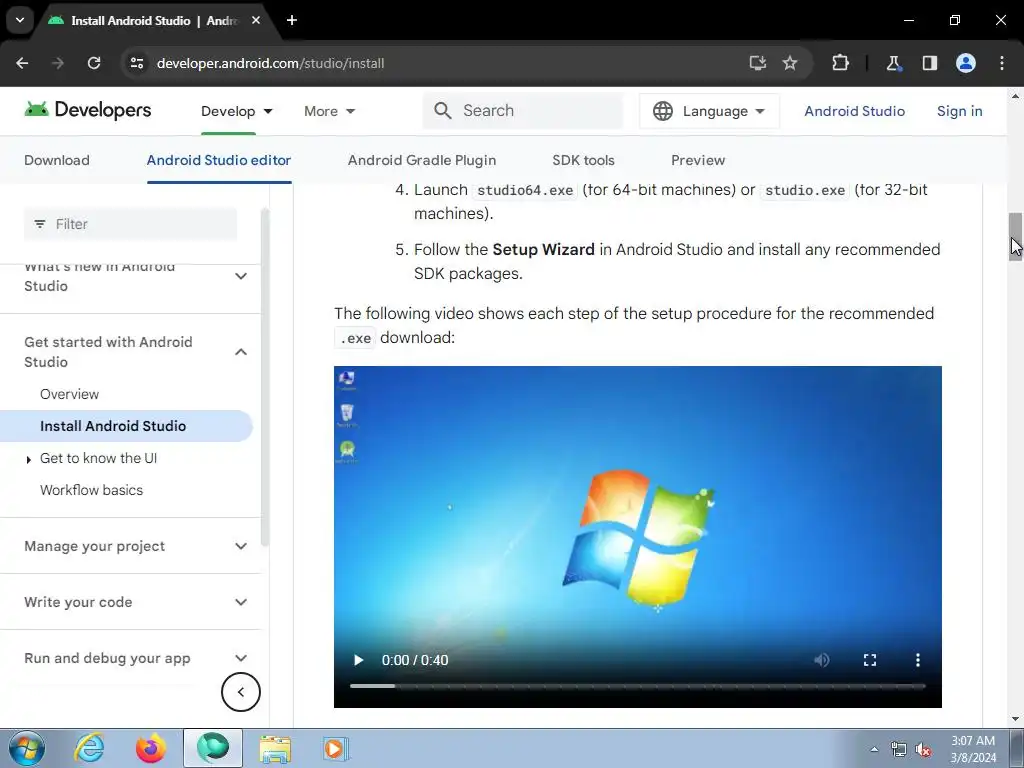The height and width of the screenshot is (768, 1024).
Task: Expand Manage your project section
Action: point(241,546)
